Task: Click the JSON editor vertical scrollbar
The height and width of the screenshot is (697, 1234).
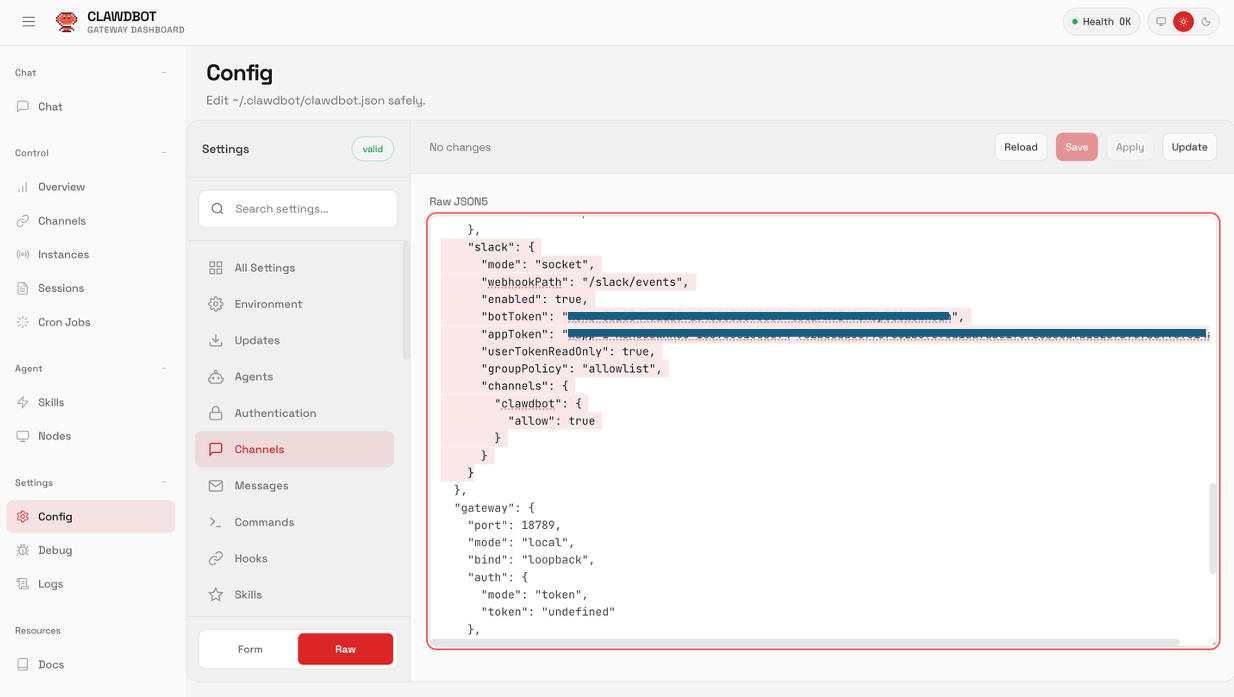Action: [x=1213, y=528]
